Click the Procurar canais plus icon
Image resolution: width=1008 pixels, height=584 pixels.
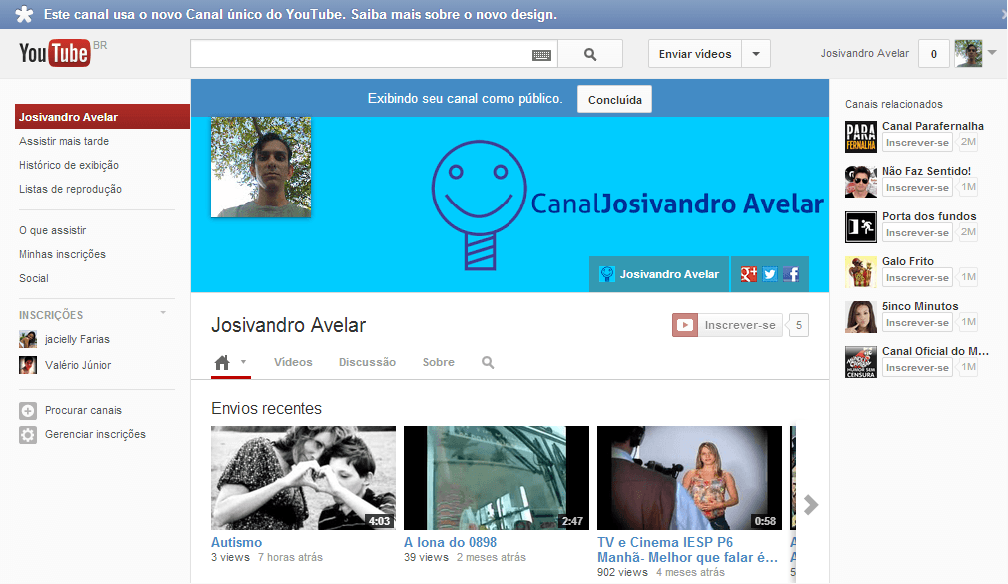(28, 410)
